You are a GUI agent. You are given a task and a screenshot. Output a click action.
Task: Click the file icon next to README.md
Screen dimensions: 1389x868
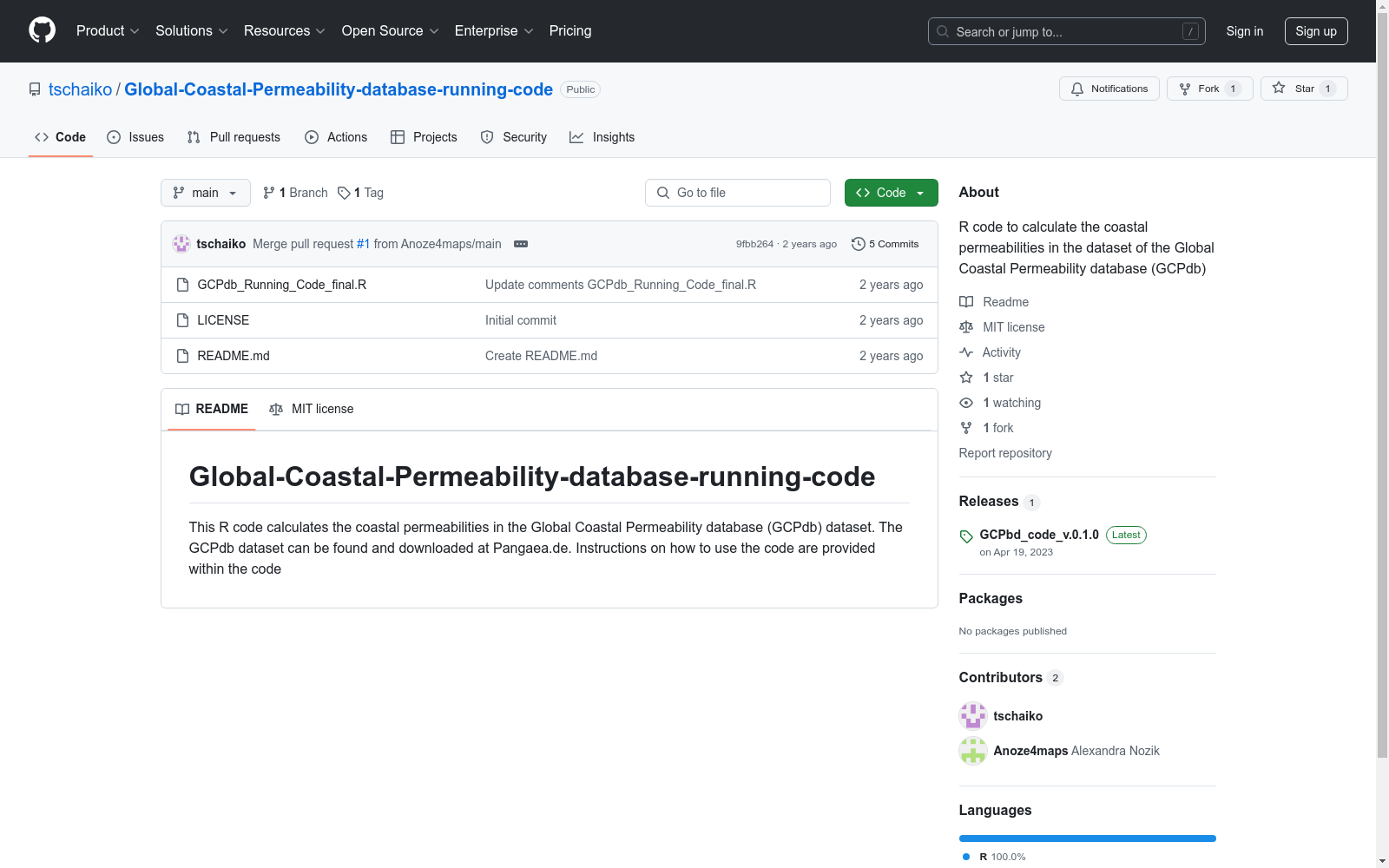tap(182, 356)
